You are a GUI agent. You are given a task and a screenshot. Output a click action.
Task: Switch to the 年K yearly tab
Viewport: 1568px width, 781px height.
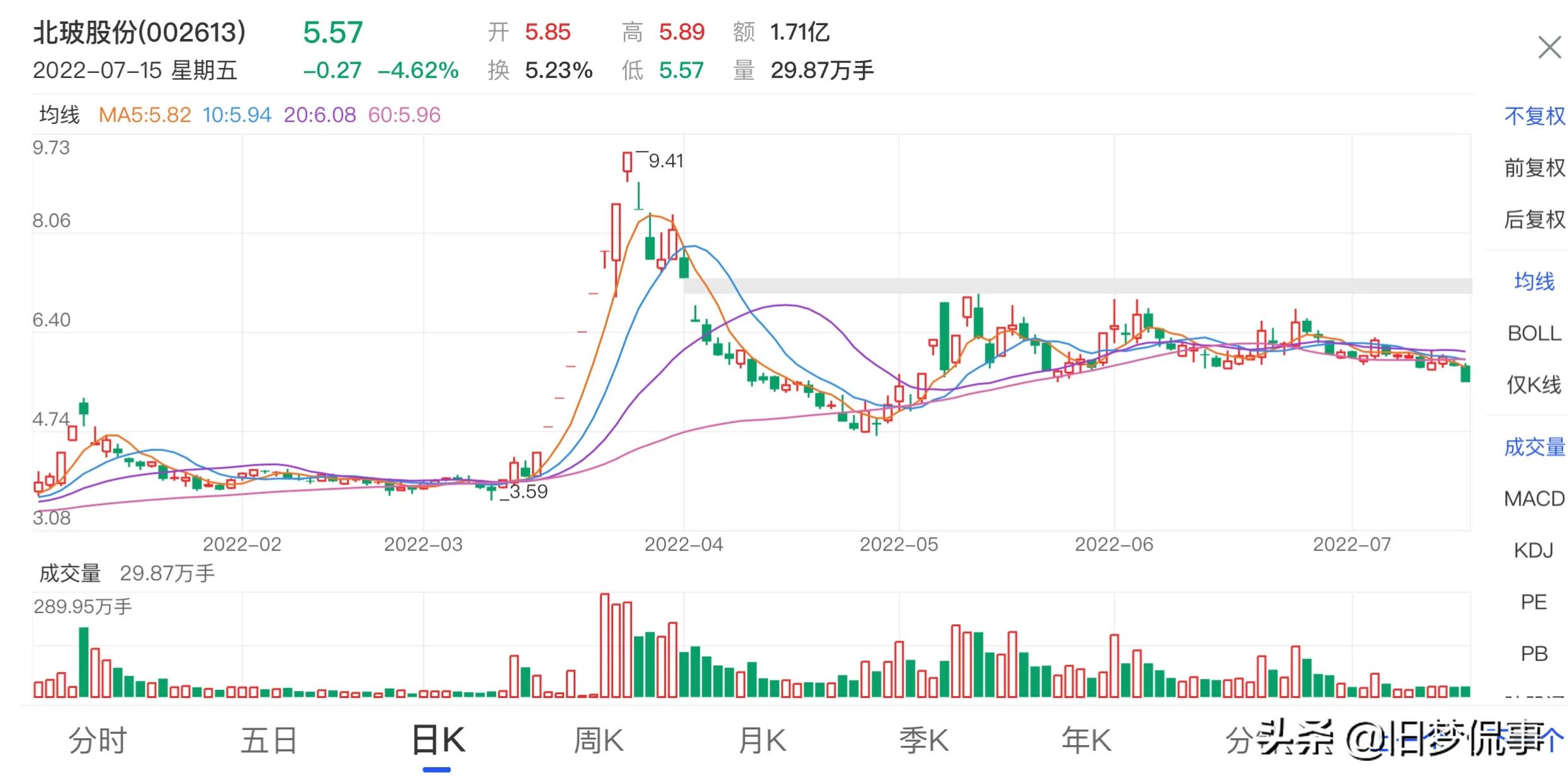[x=1086, y=740]
